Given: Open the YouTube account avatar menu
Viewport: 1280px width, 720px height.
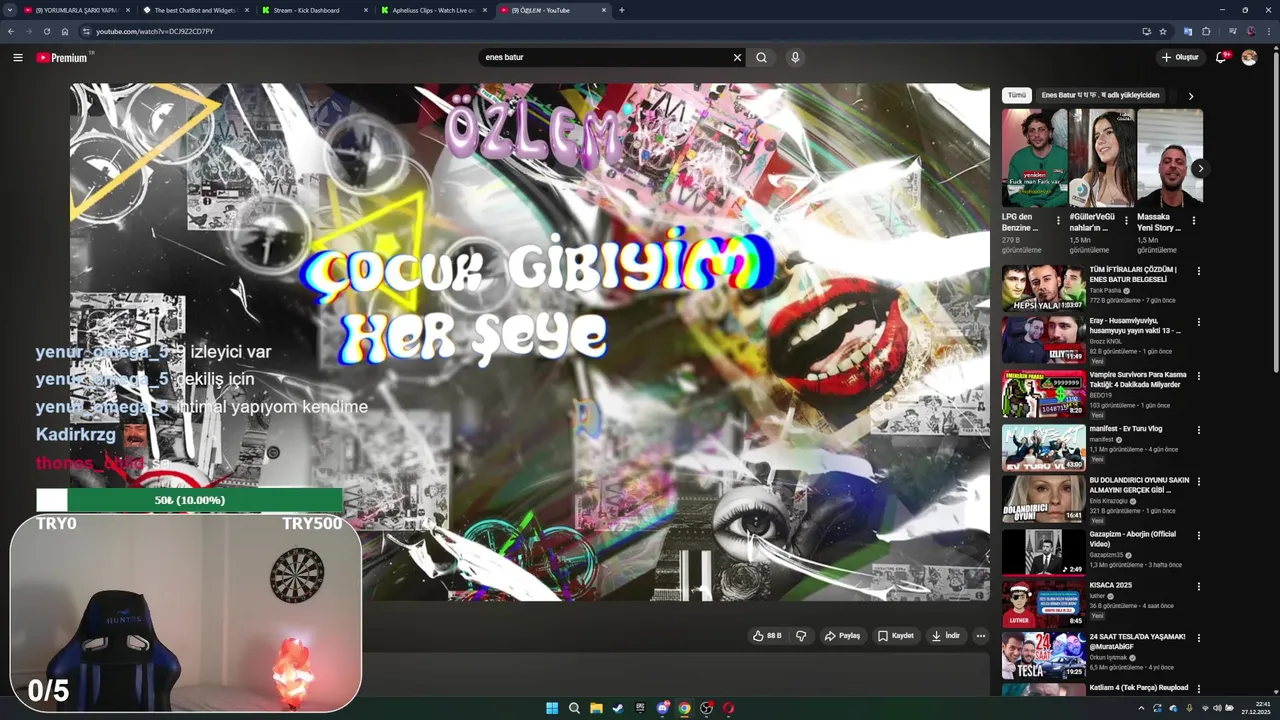Looking at the screenshot, I should click(1249, 57).
